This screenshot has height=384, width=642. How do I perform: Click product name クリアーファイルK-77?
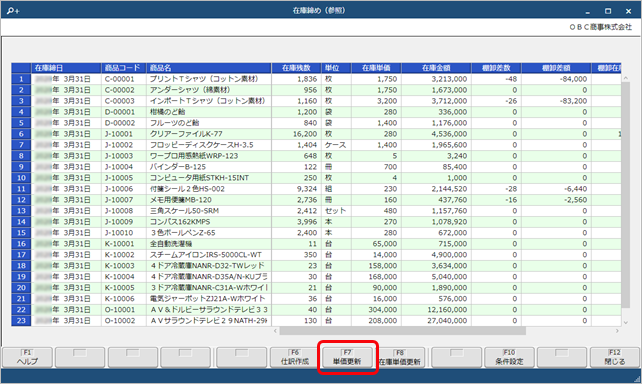[186, 134]
